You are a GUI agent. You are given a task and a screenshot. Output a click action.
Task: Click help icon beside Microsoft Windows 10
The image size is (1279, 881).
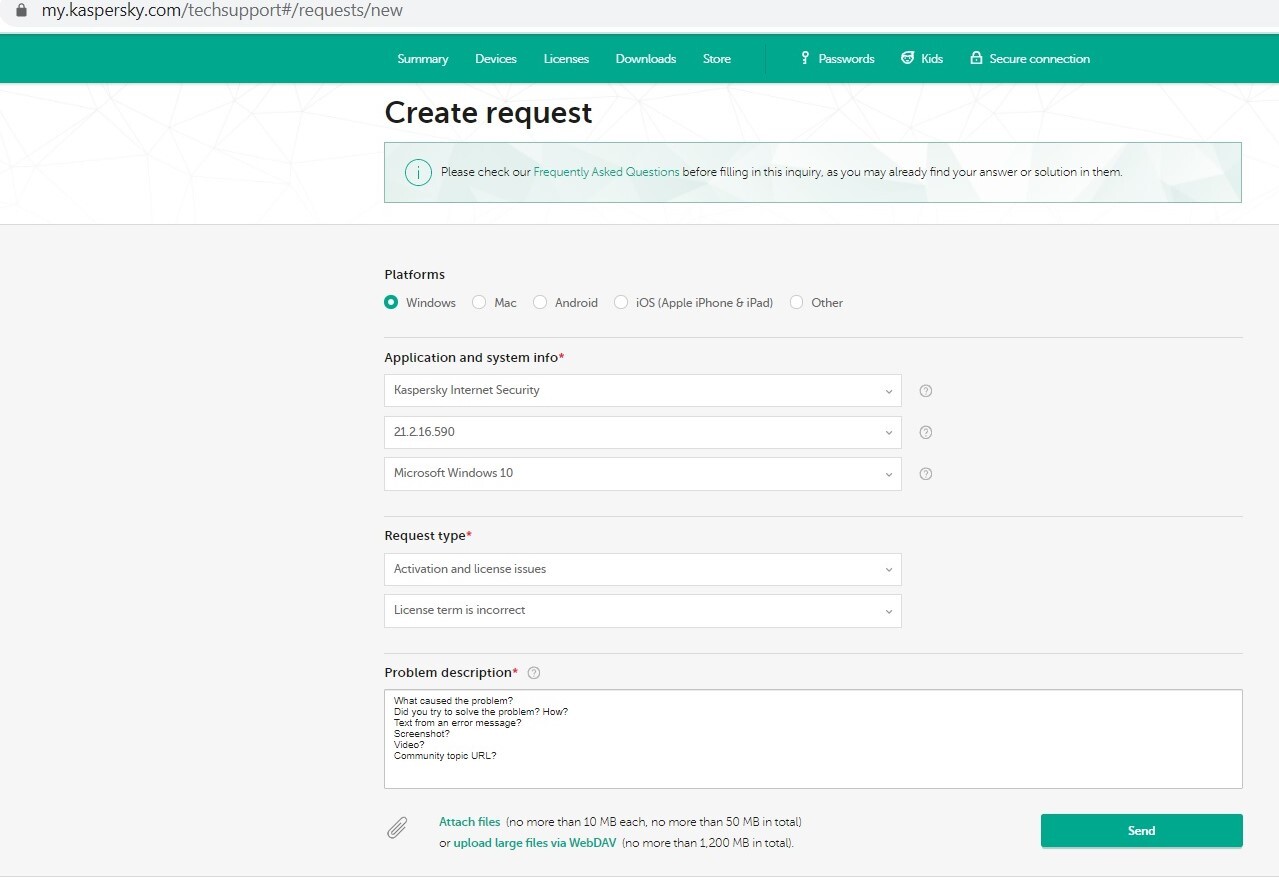click(x=926, y=474)
